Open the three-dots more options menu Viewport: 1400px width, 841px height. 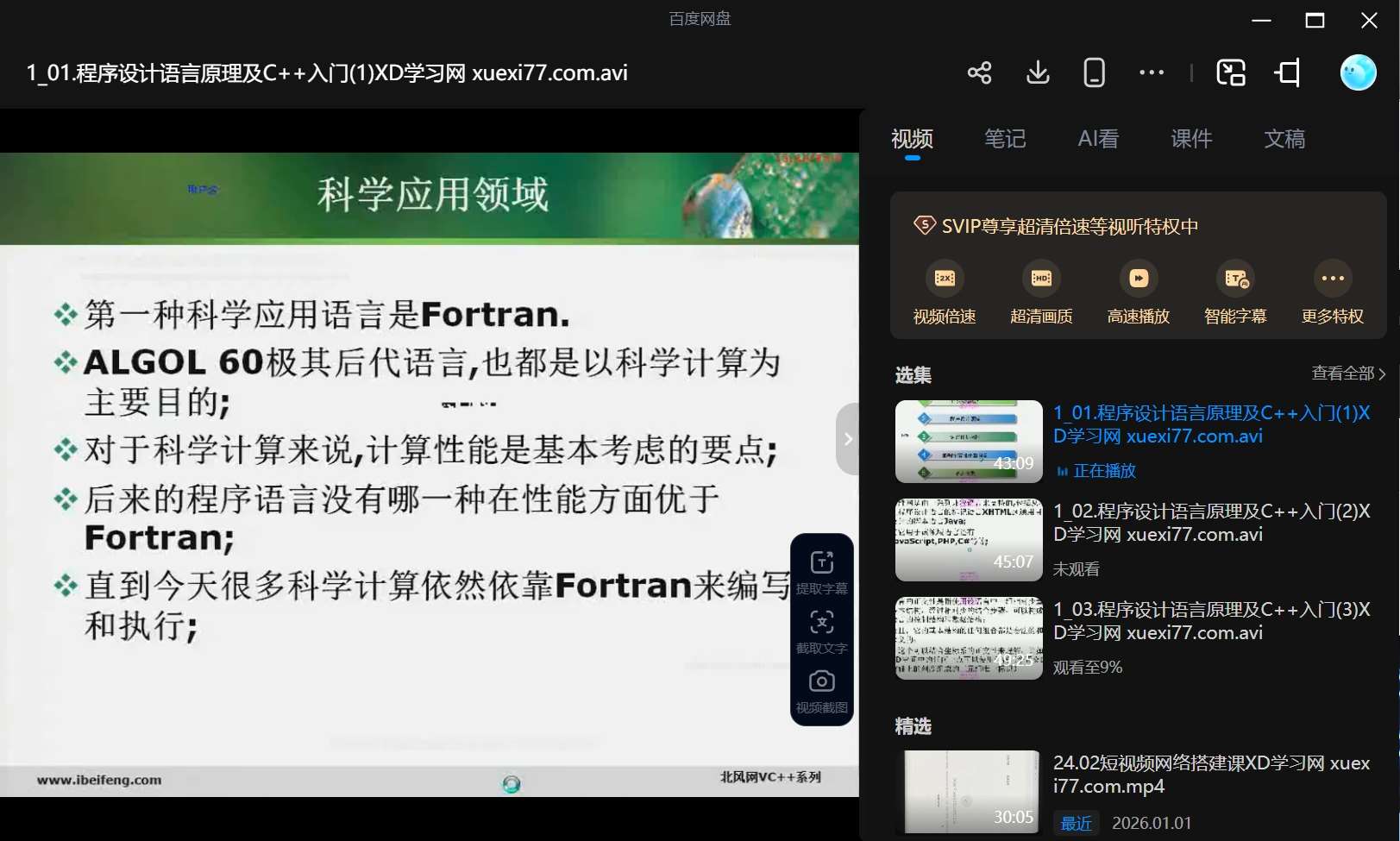1151,72
